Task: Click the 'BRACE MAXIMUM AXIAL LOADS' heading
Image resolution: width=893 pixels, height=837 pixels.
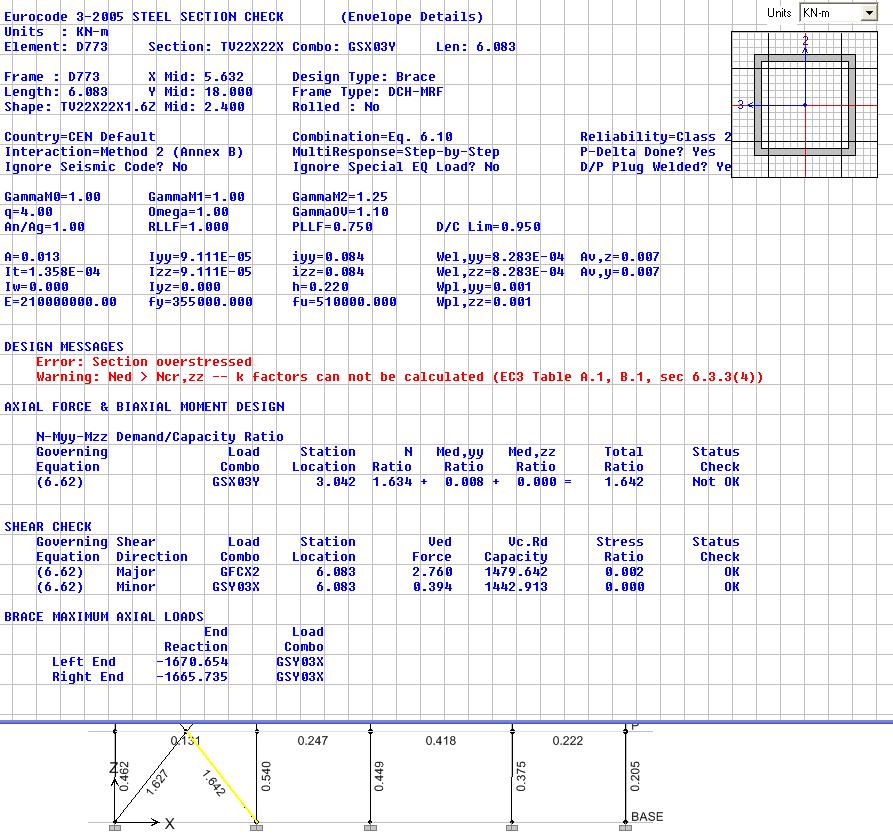Action: [104, 617]
